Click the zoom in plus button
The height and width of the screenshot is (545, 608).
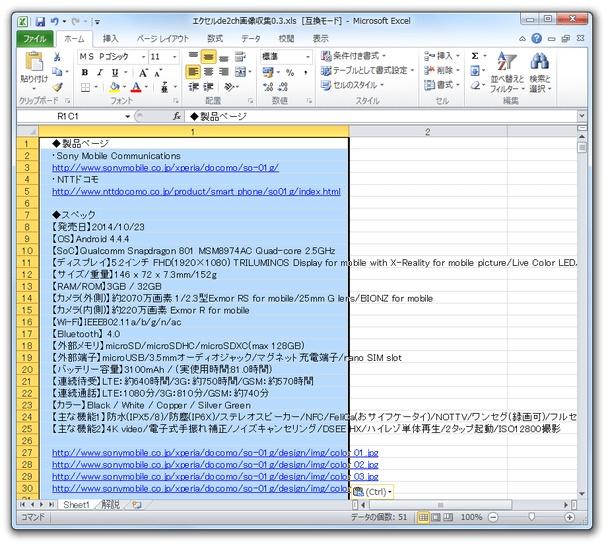click(x=569, y=517)
